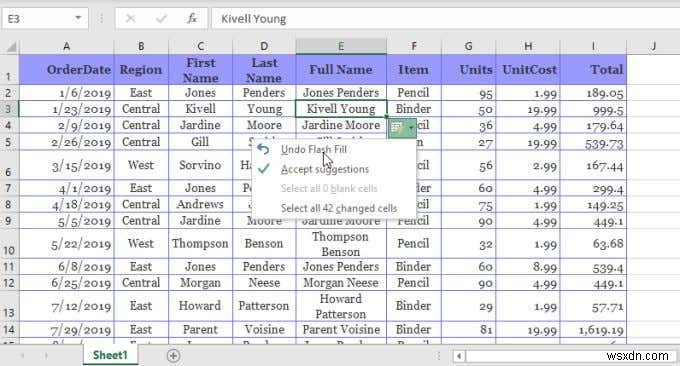Click the Sorvino first name cell
This screenshot has height=366, width=680.
(200, 165)
